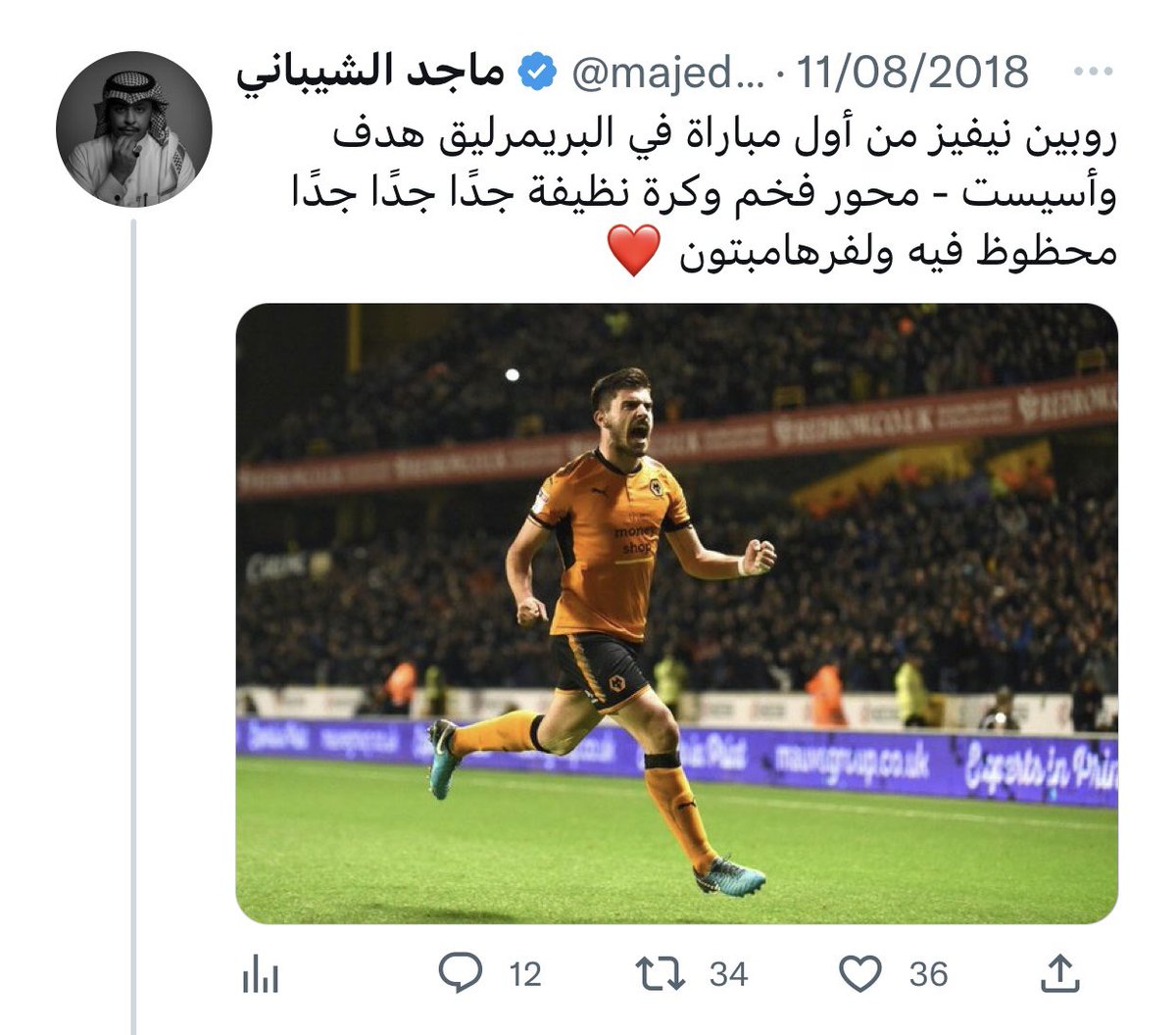The width and height of the screenshot is (1176, 1035).
Task: Click the reply speech bubble icon
Action: pos(460,973)
